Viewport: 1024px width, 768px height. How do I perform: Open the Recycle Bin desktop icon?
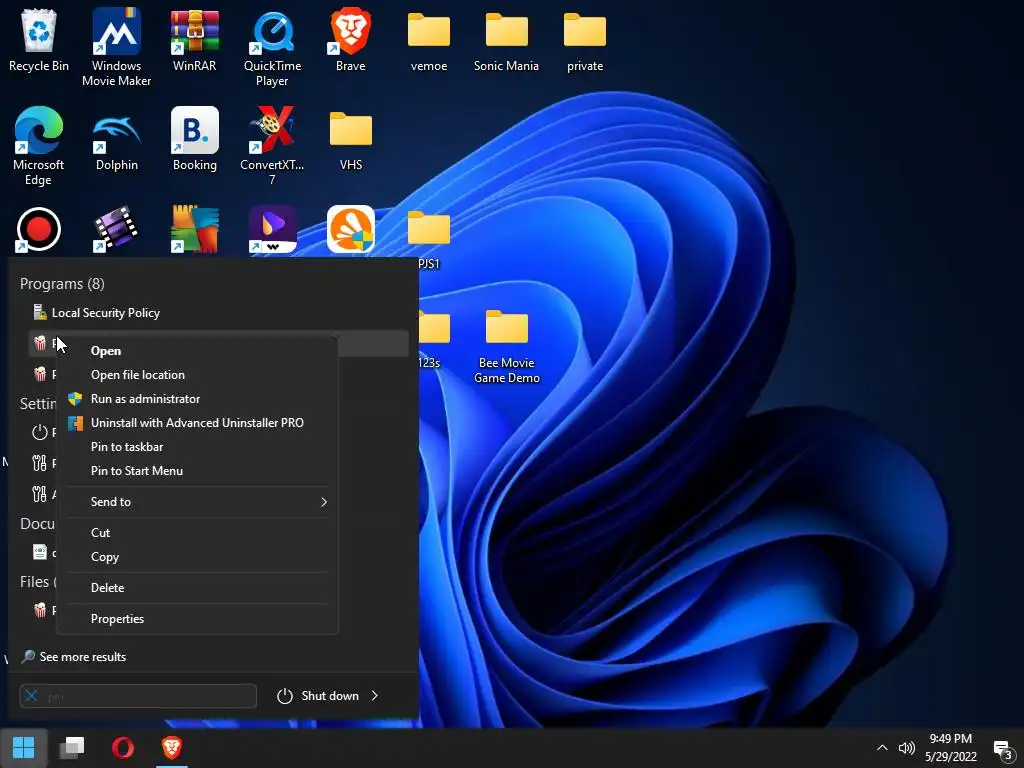[39, 40]
